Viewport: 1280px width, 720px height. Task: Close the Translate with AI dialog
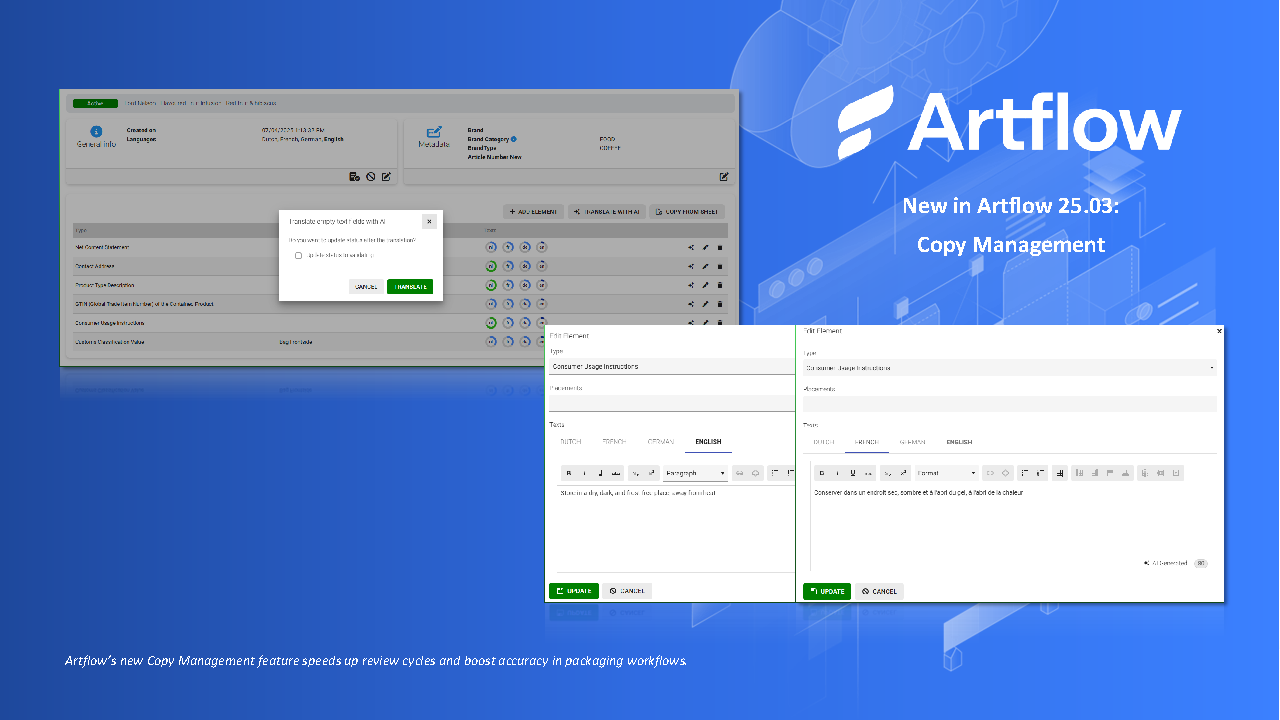429,222
